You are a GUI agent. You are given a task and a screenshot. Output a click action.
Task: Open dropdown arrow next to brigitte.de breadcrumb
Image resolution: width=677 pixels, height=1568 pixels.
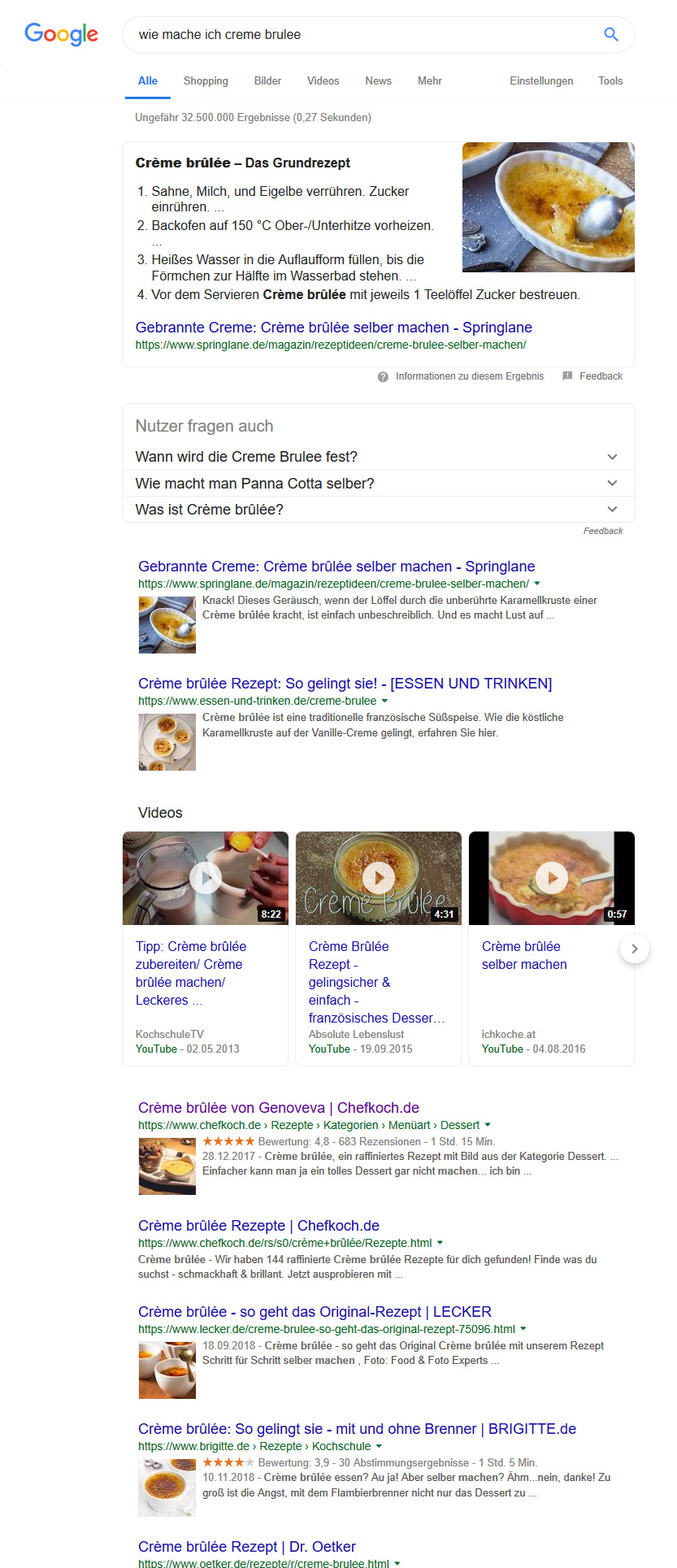tap(379, 1446)
